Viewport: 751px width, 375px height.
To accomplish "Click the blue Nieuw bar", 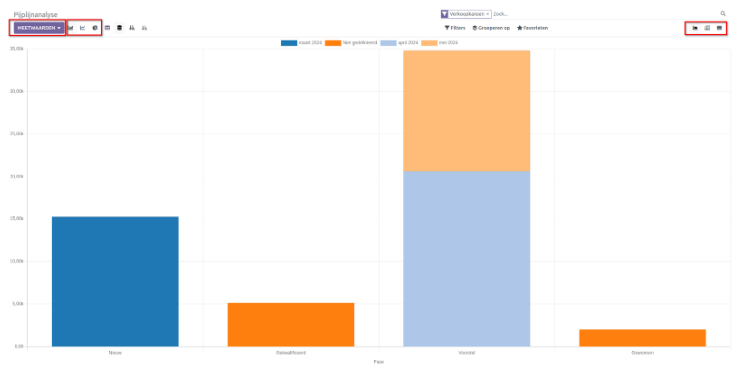I will [115, 282].
